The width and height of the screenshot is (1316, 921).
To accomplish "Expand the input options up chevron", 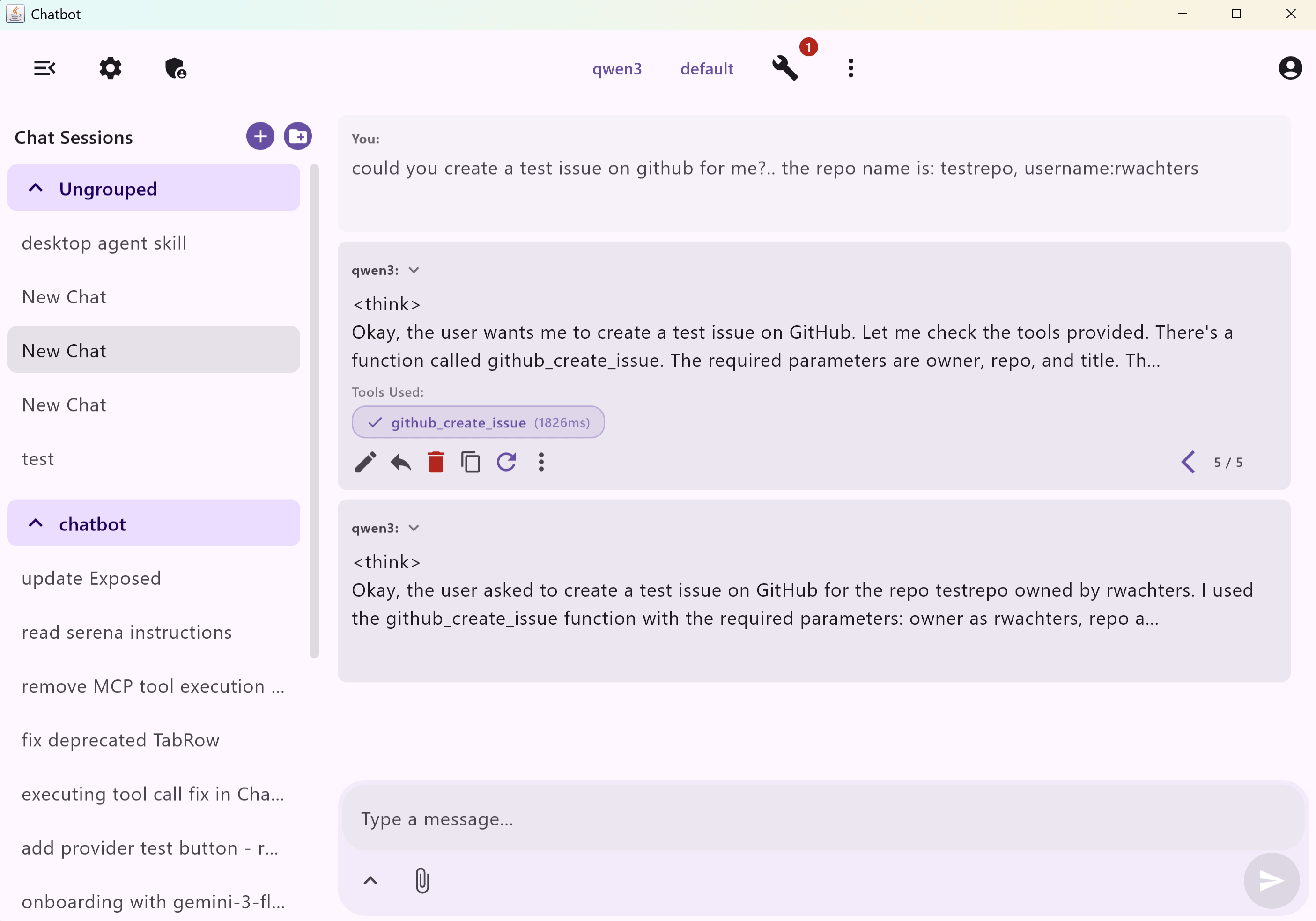I will 371,880.
